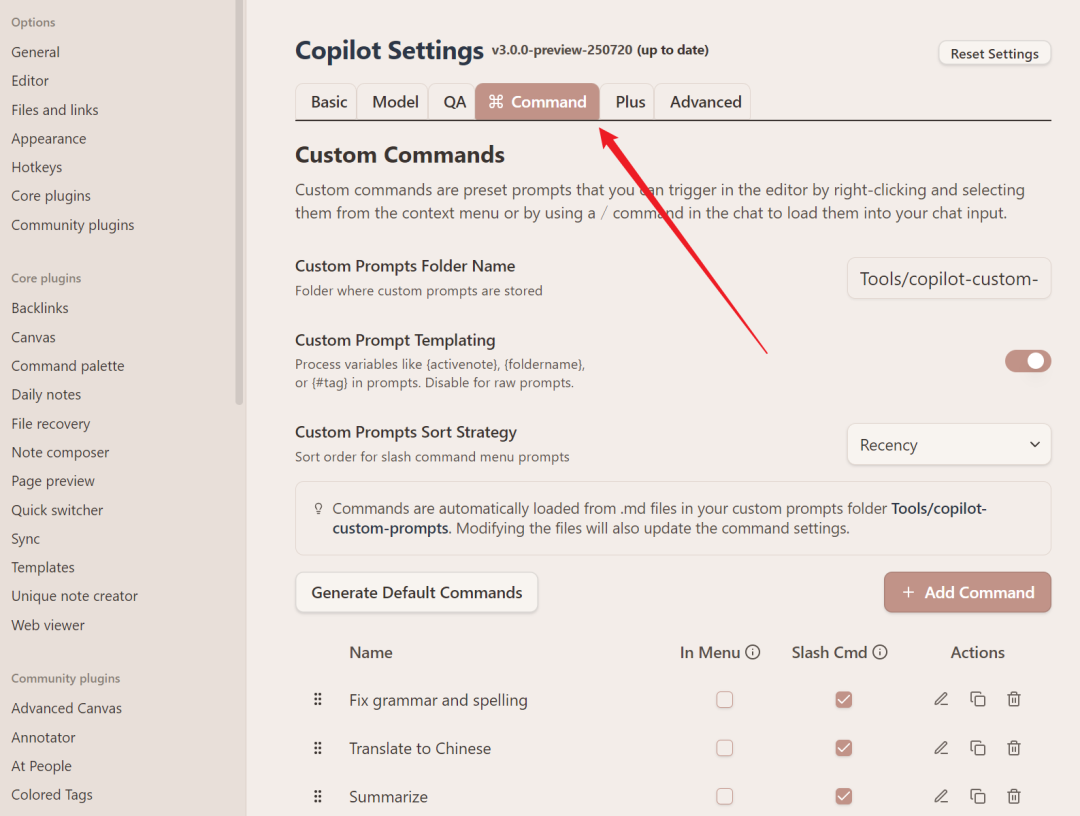The image size is (1080, 816).
Task: Switch to the Model tab
Action: tap(395, 102)
